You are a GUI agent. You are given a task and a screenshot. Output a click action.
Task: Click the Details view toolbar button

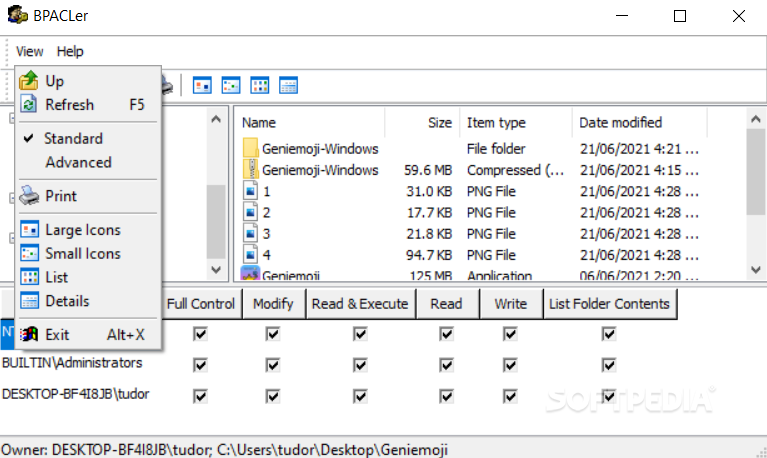[289, 85]
